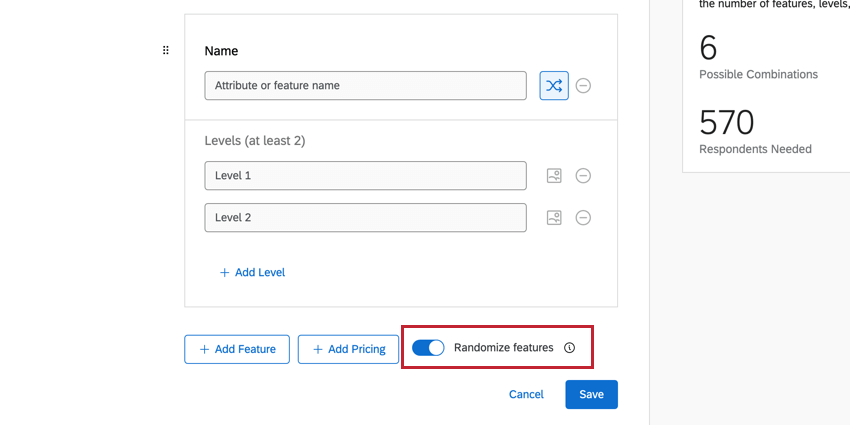Focus the Level 2 text field
850x425 pixels.
click(365, 218)
